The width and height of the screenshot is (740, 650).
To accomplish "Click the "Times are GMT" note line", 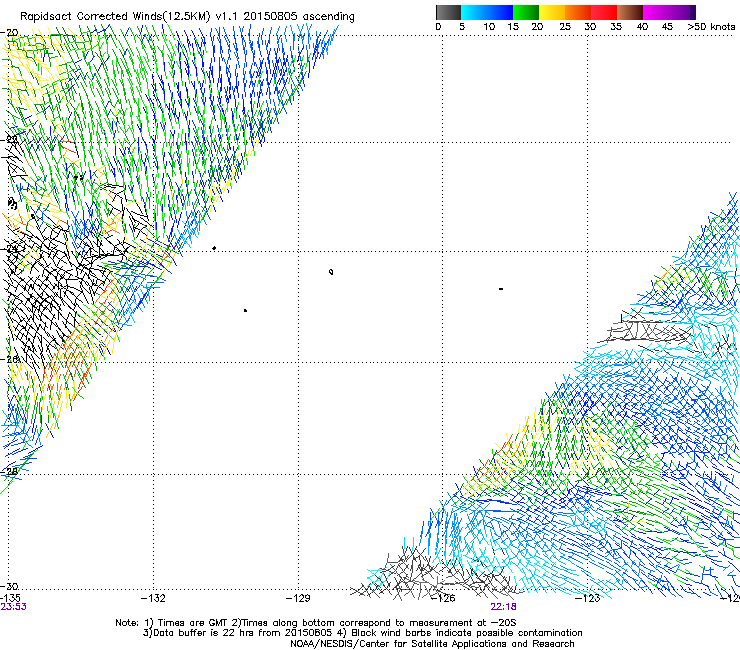I will (x=316, y=623).
